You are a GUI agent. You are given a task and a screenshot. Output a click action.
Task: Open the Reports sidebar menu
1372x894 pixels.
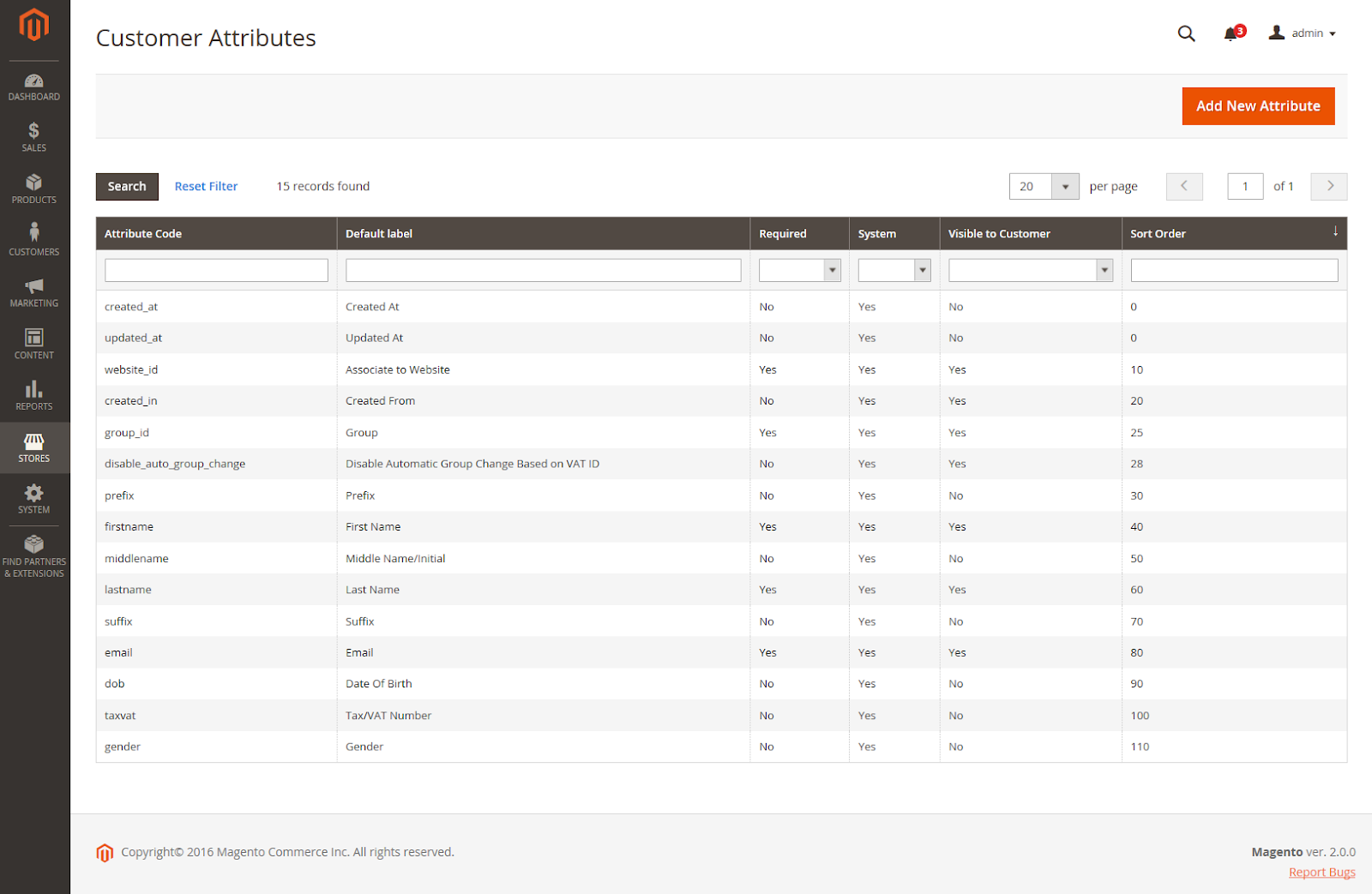pyautogui.click(x=34, y=395)
